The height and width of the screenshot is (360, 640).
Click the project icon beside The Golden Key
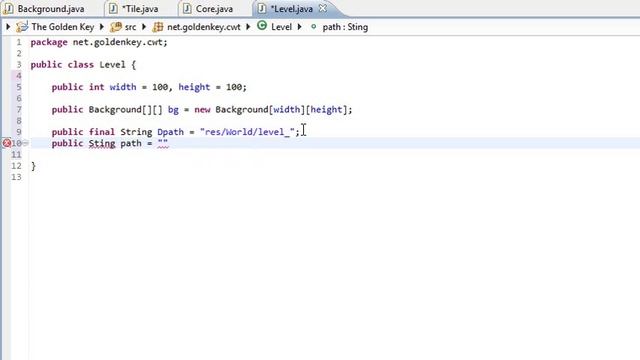point(22,27)
